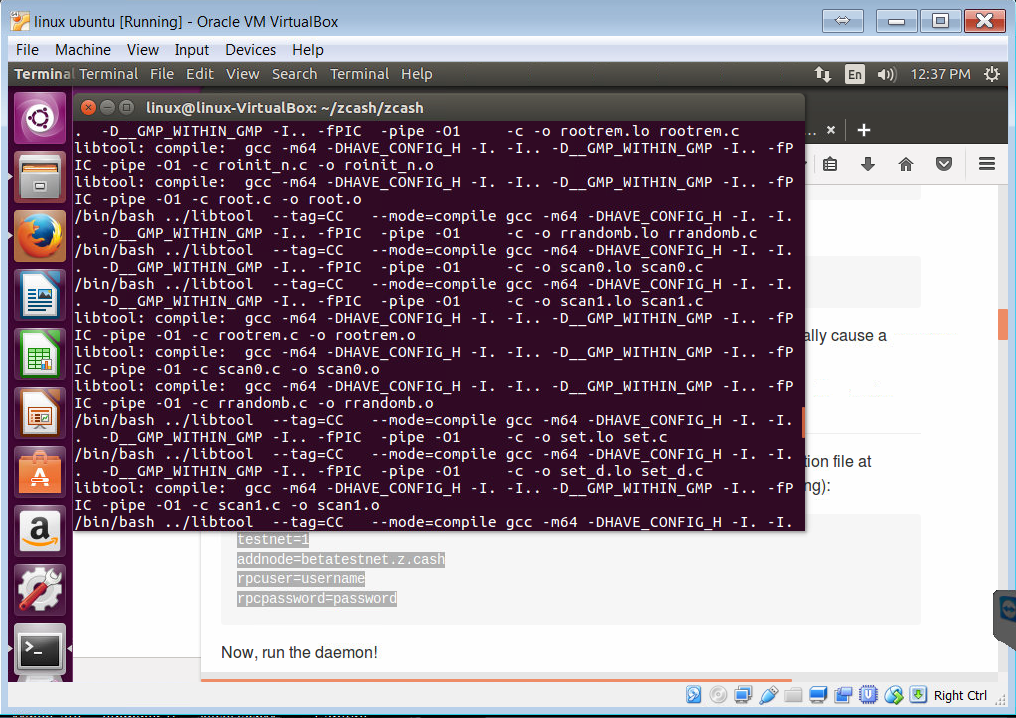Click the terminal window title bar text
Image resolution: width=1016 pixels, height=718 pixels.
pos(284,108)
